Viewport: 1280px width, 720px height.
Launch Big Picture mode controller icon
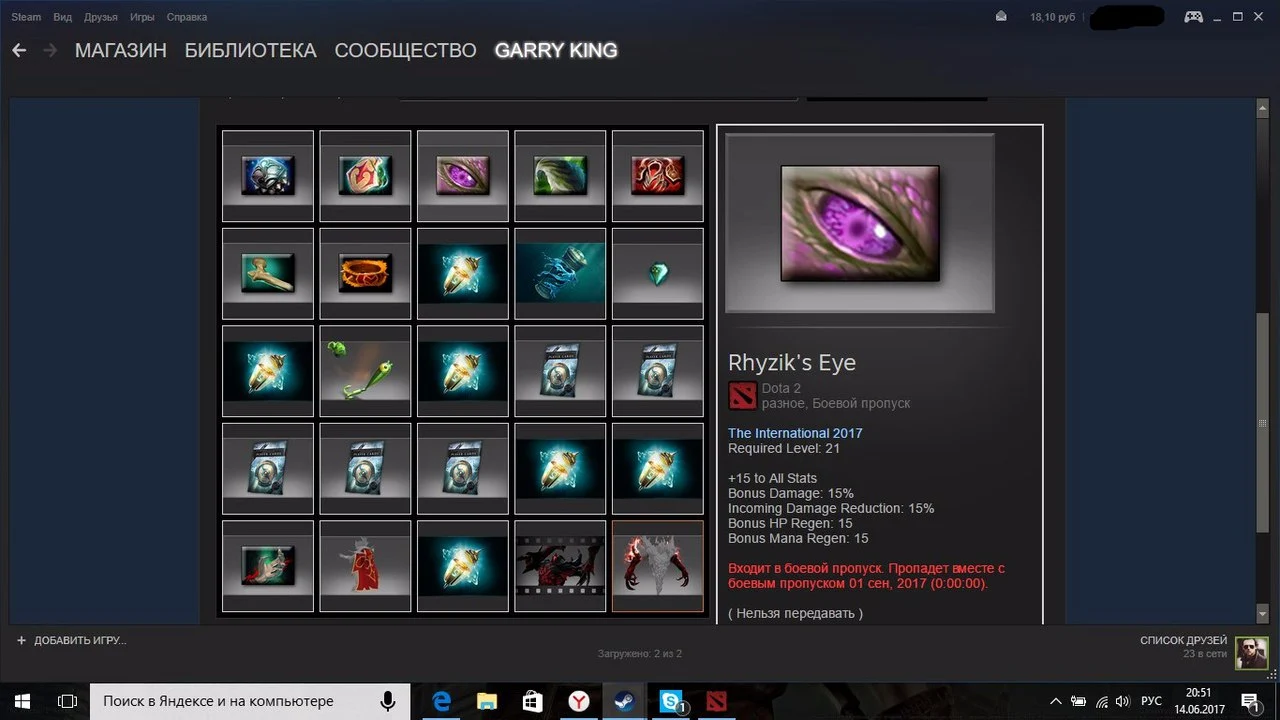1193,17
